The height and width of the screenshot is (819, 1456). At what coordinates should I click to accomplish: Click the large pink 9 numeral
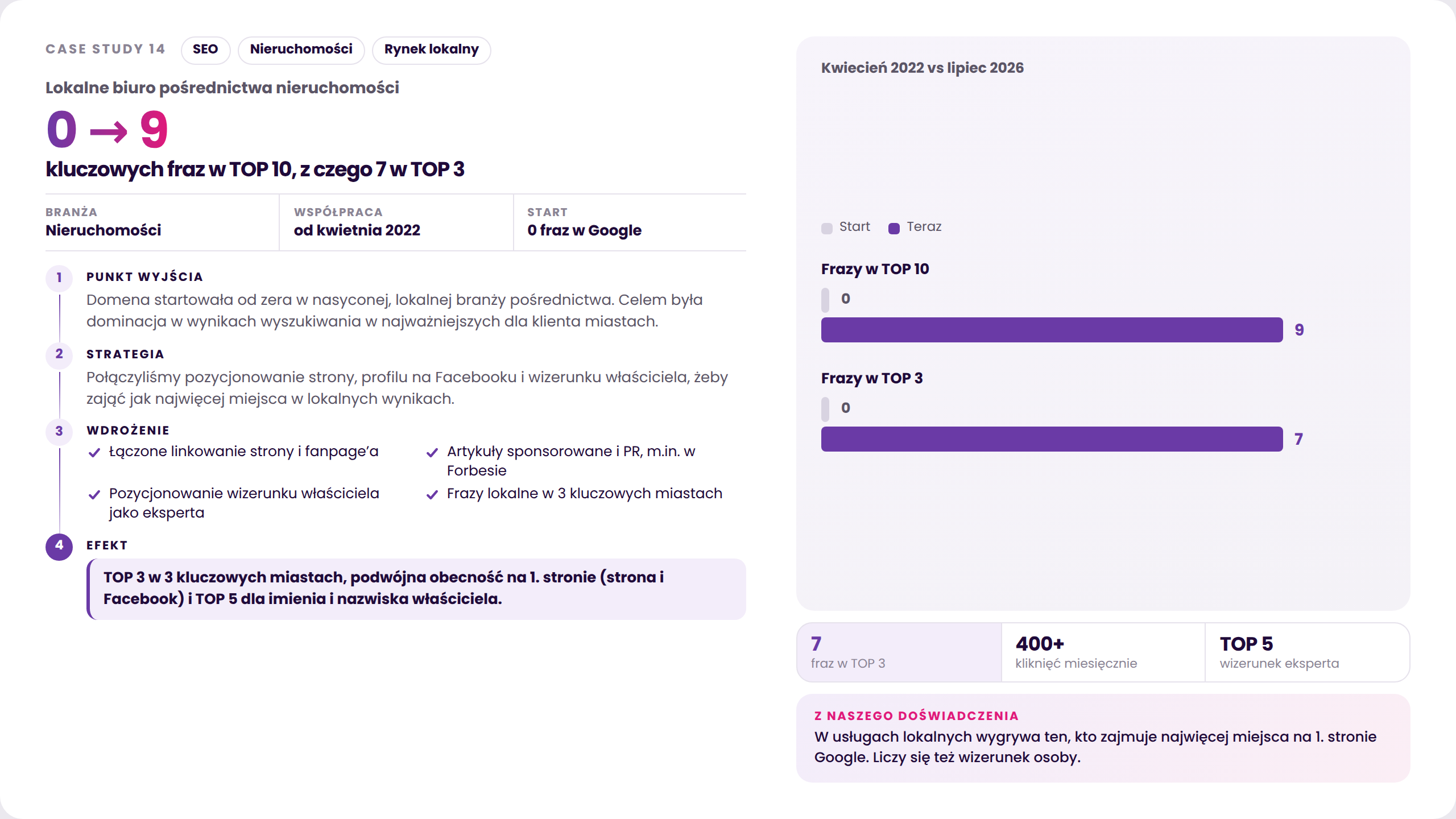click(154, 130)
